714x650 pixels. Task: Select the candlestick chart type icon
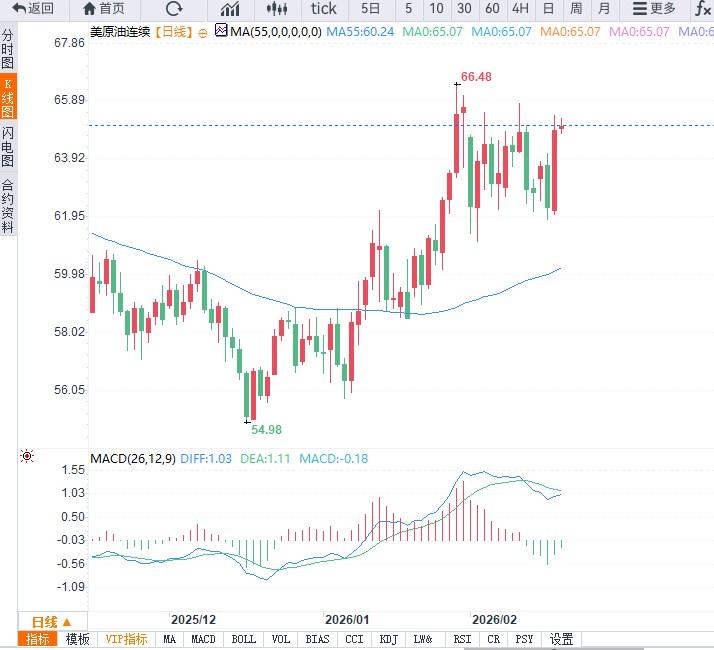[279, 9]
